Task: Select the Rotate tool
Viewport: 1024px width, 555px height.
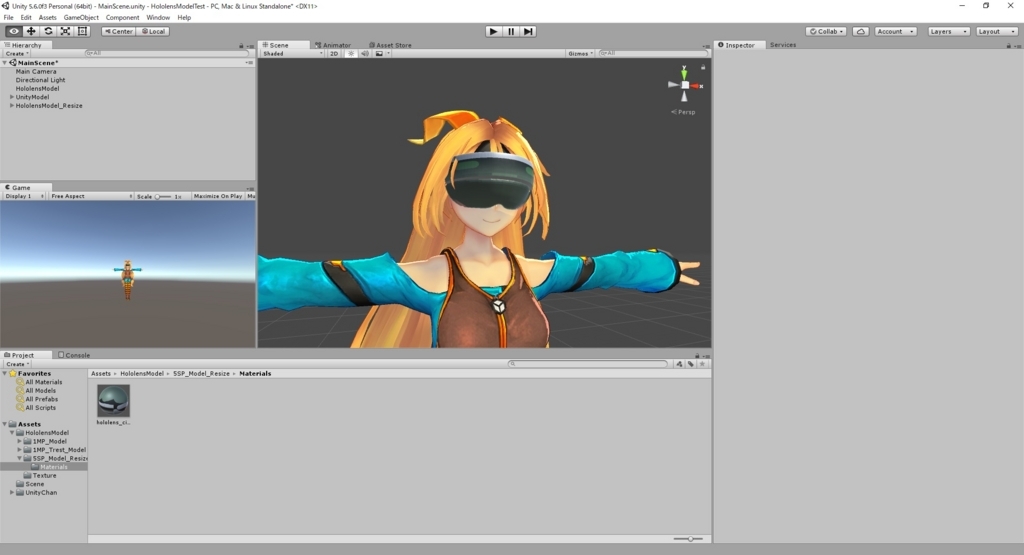Action: click(48, 31)
